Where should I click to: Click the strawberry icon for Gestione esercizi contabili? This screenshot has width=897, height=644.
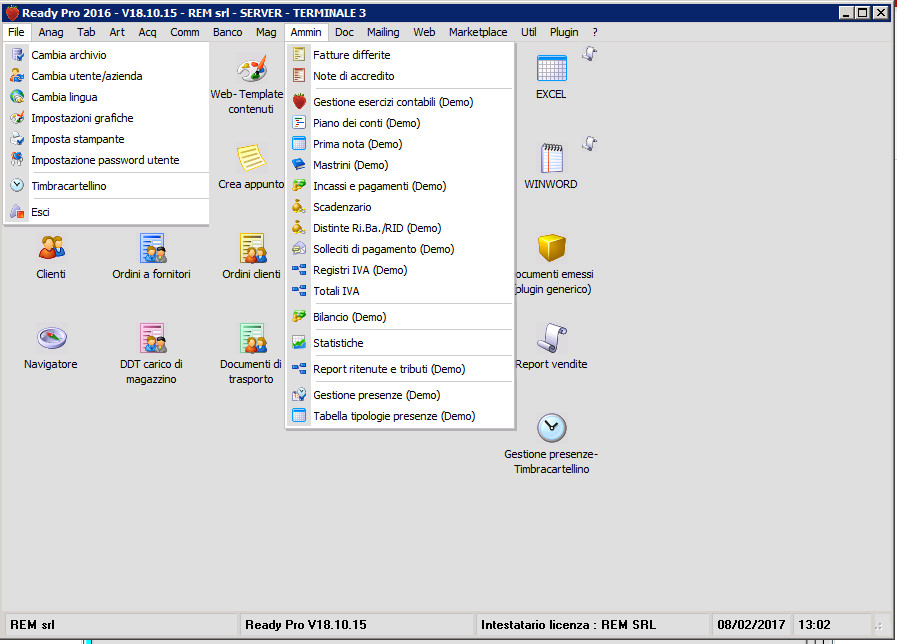click(x=299, y=102)
